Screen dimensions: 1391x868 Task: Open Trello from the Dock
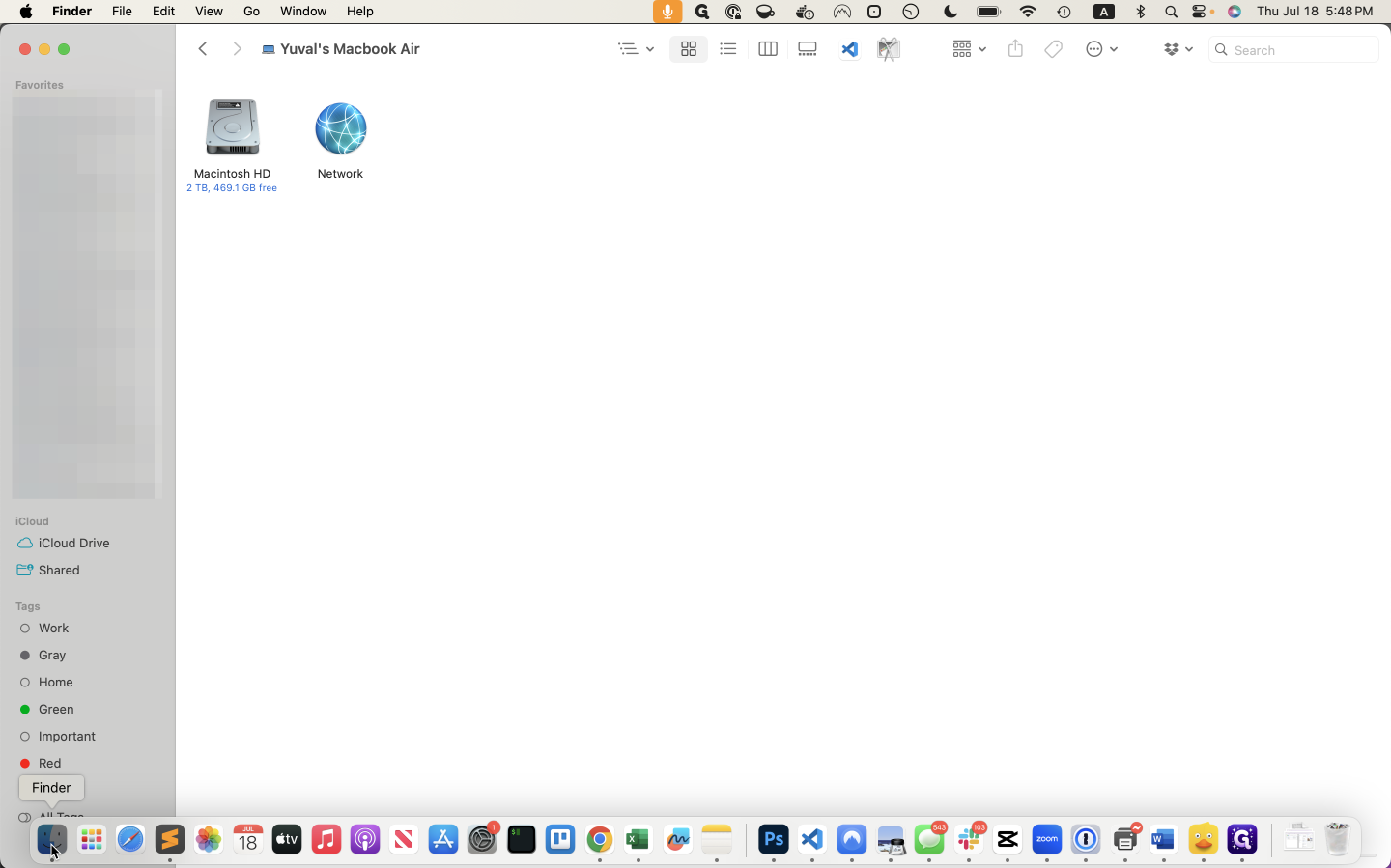click(560, 840)
